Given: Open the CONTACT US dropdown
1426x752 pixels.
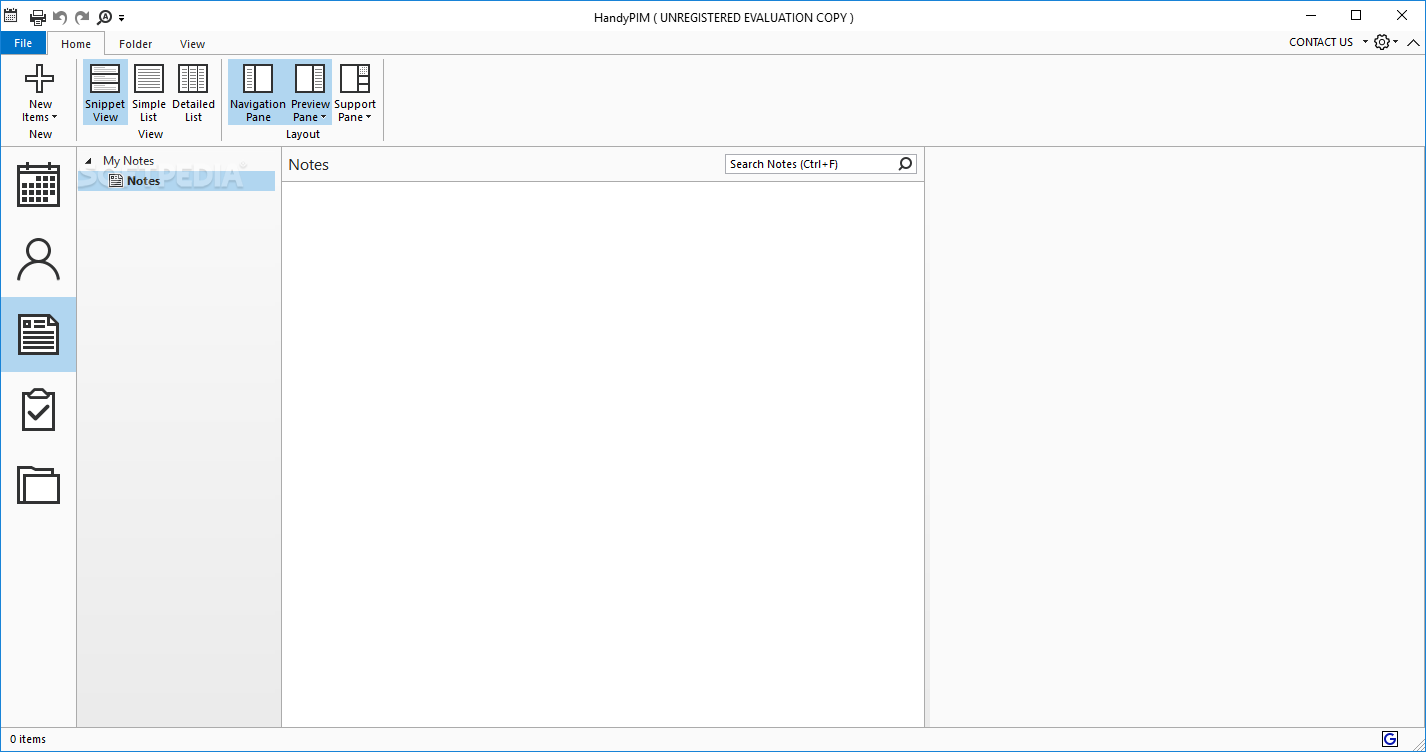Looking at the screenshot, I should point(1326,42).
